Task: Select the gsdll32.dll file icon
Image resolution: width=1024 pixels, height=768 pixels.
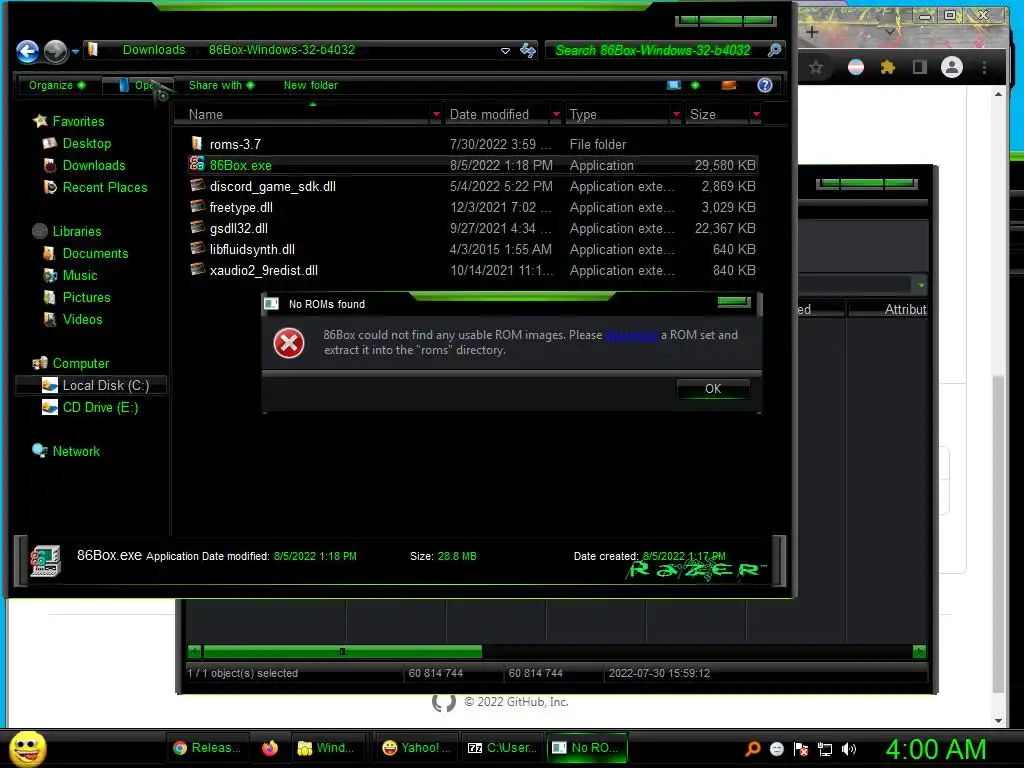Action: click(x=197, y=227)
